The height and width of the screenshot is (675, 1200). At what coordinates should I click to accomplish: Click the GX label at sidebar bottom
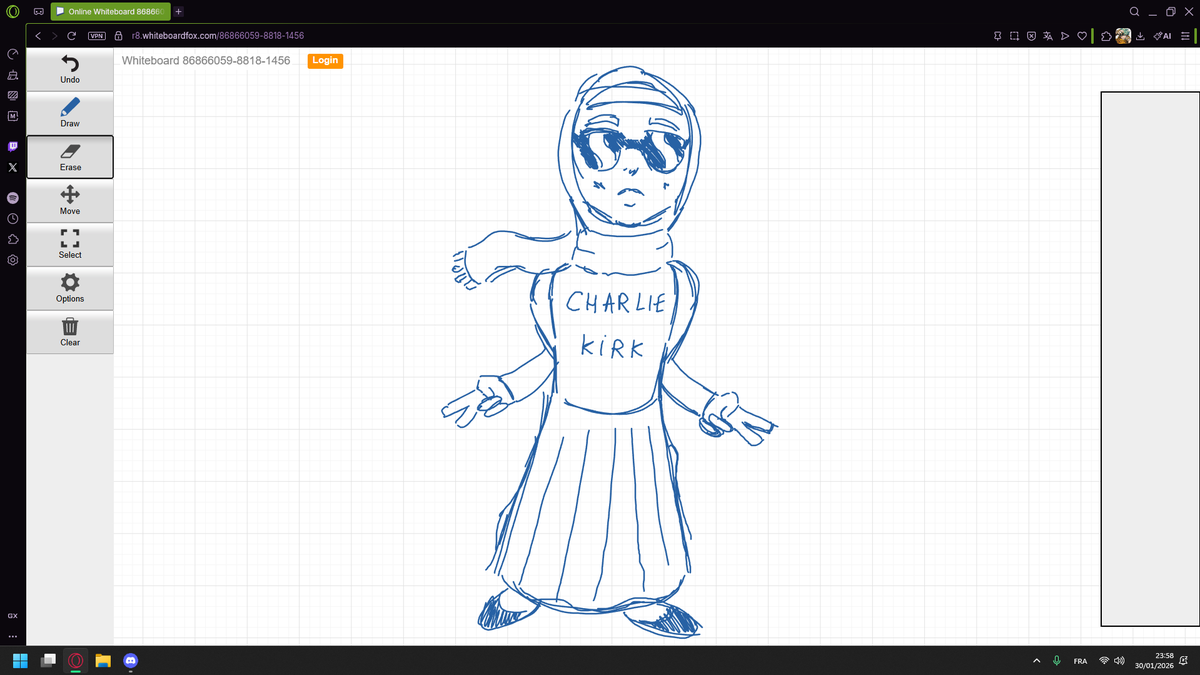pos(12,615)
